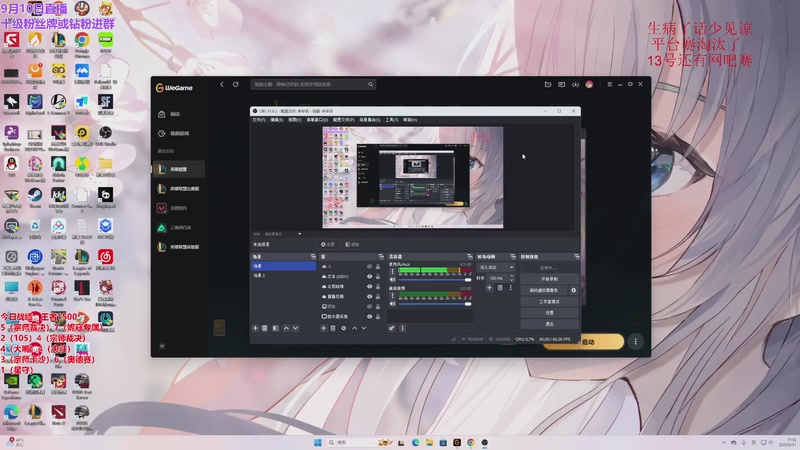Open OBS 工具(T) menu
The width and height of the screenshot is (800, 450).
[391, 120]
